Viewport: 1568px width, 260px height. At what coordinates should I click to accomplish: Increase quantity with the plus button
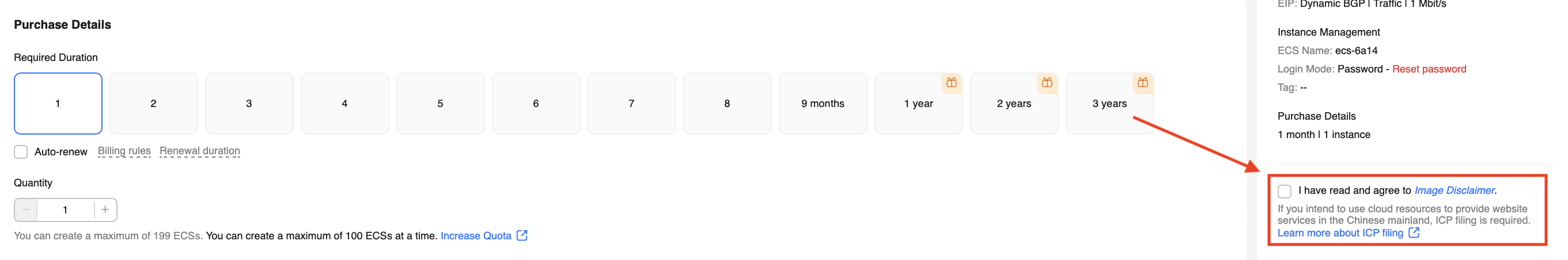pos(105,209)
